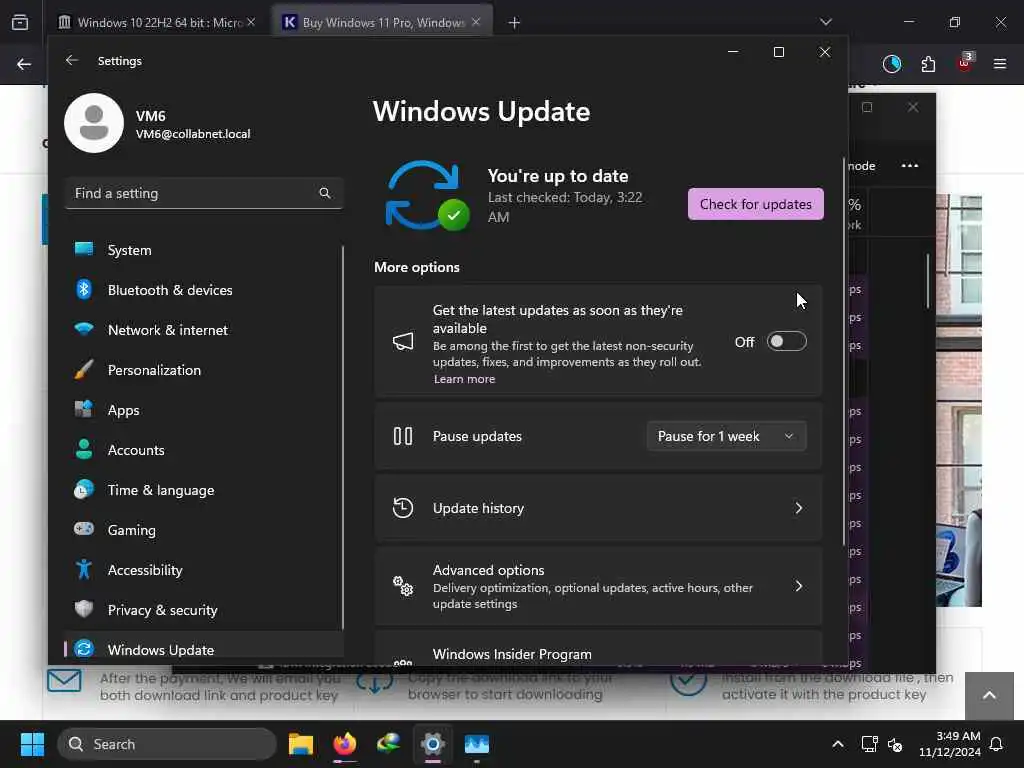1024x768 pixels.
Task: Close the Windows 10 22H2 tab
Action: 251,22
